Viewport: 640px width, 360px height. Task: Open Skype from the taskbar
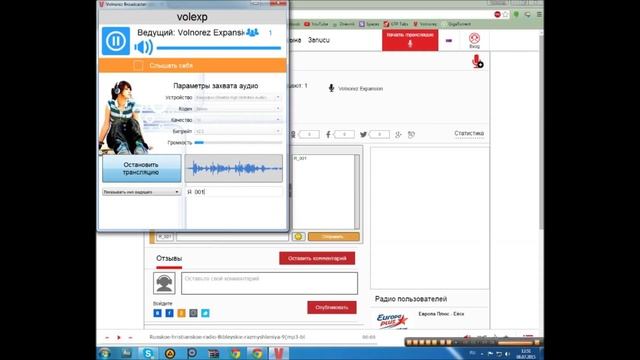tap(148, 353)
